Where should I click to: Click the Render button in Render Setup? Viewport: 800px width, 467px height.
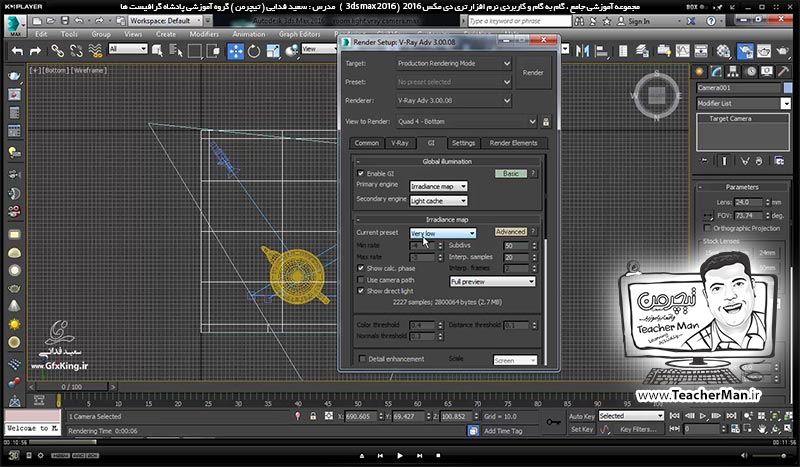[x=533, y=73]
